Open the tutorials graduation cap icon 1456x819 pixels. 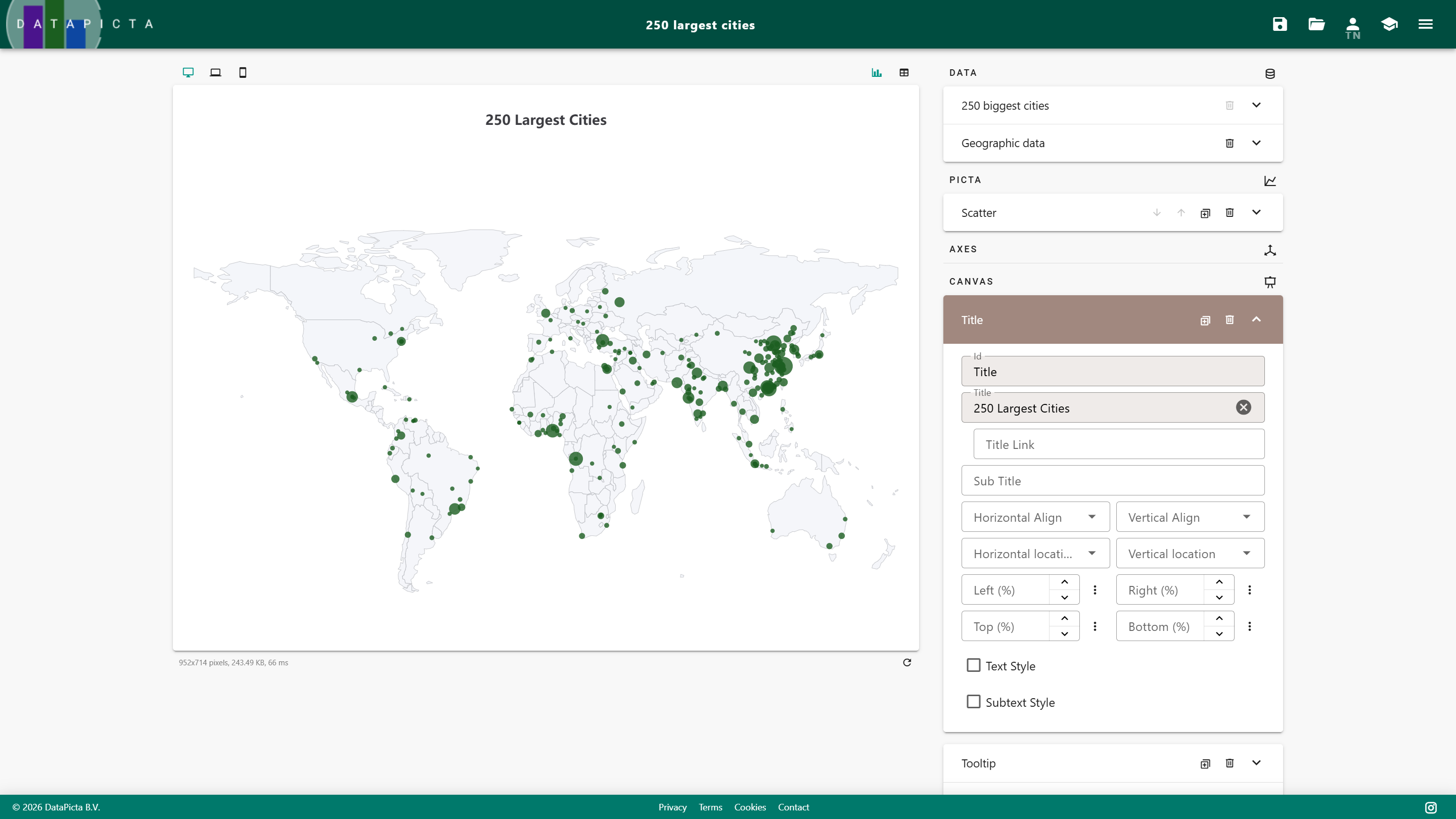pos(1389,24)
